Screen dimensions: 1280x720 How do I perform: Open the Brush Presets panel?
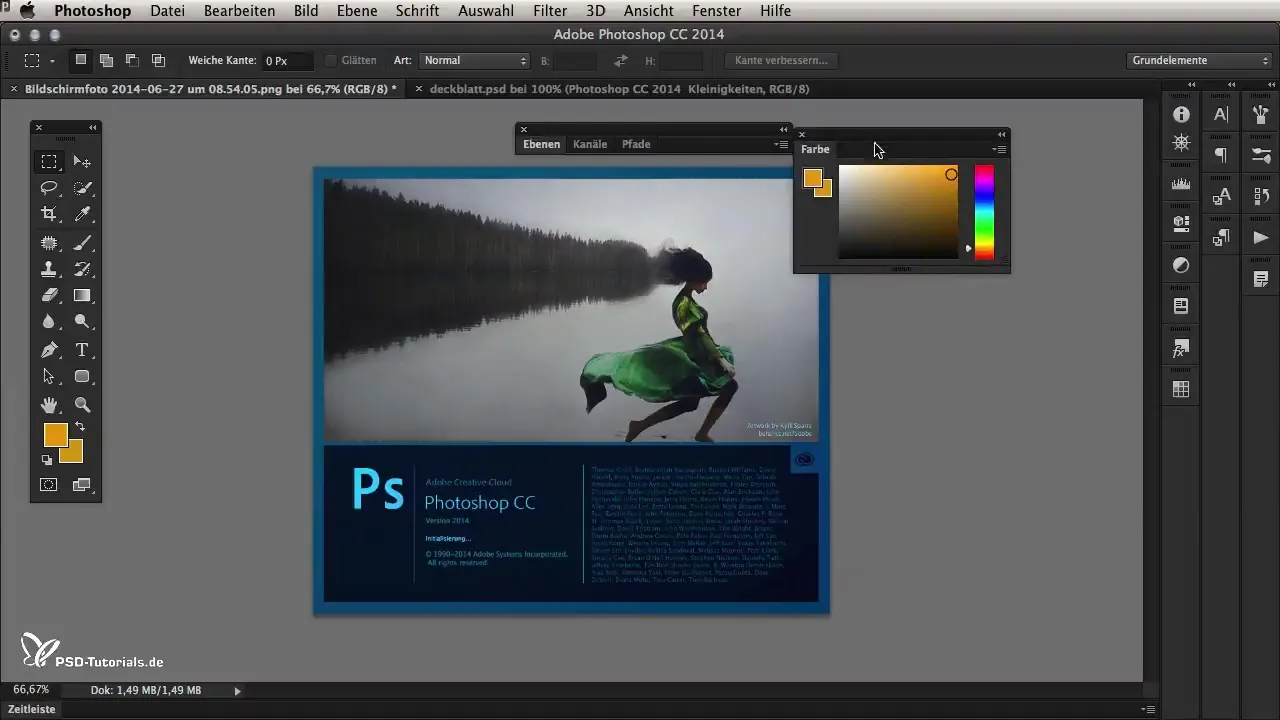point(1261,155)
